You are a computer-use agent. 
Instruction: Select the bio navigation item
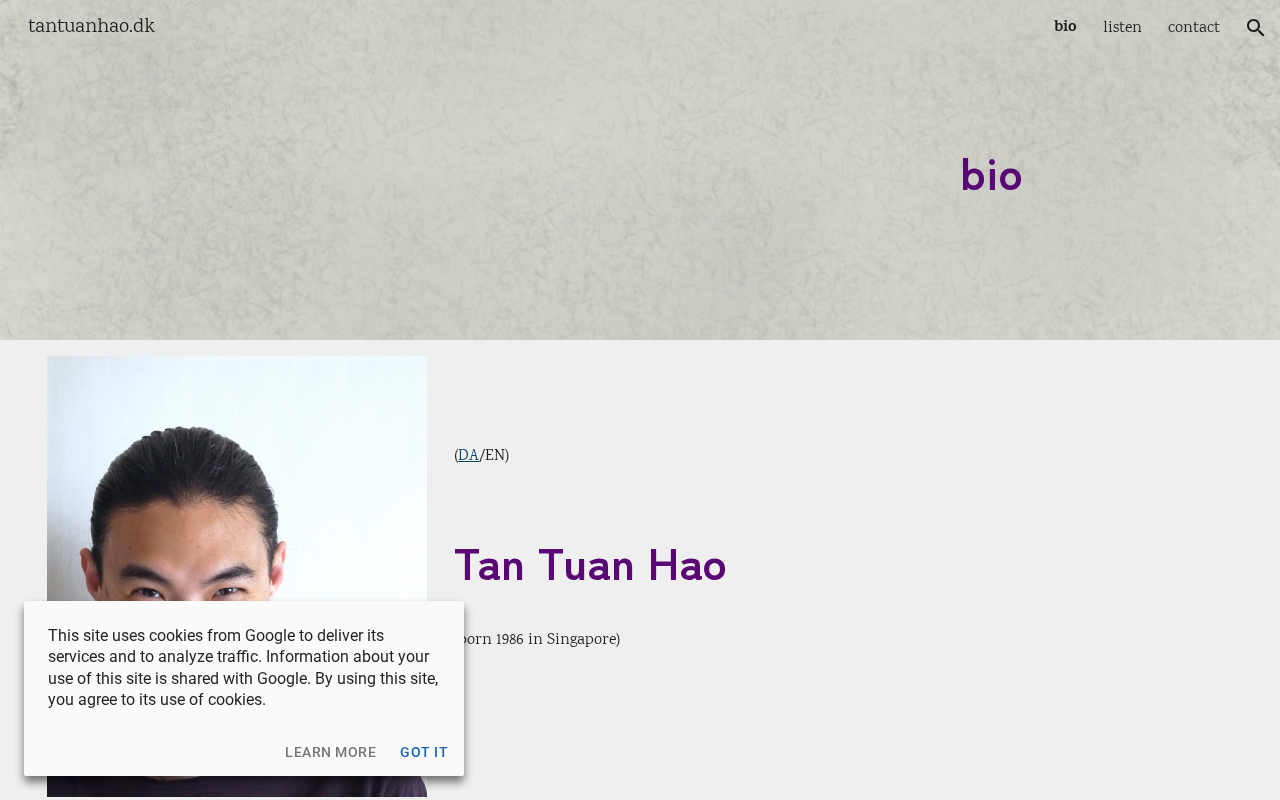1065,26
